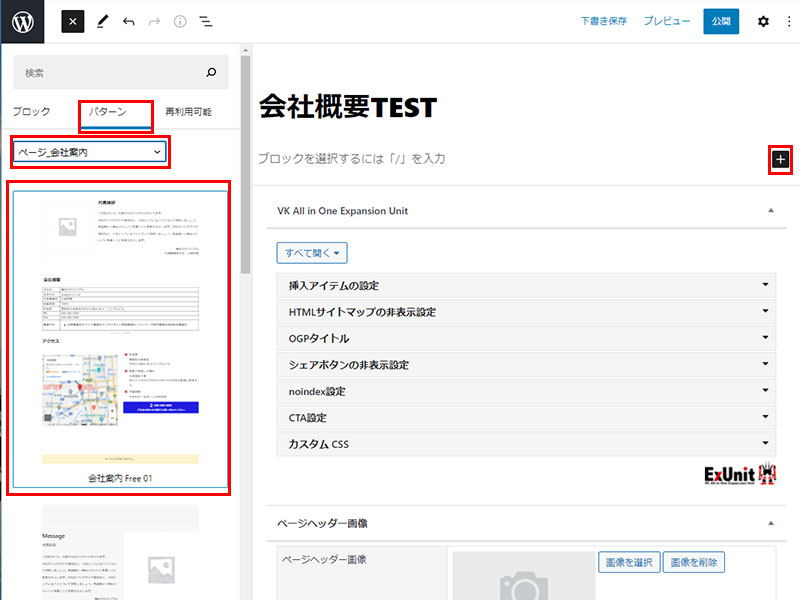Switch to the ブロック tab
The height and width of the screenshot is (600, 800).
[x=31, y=112]
